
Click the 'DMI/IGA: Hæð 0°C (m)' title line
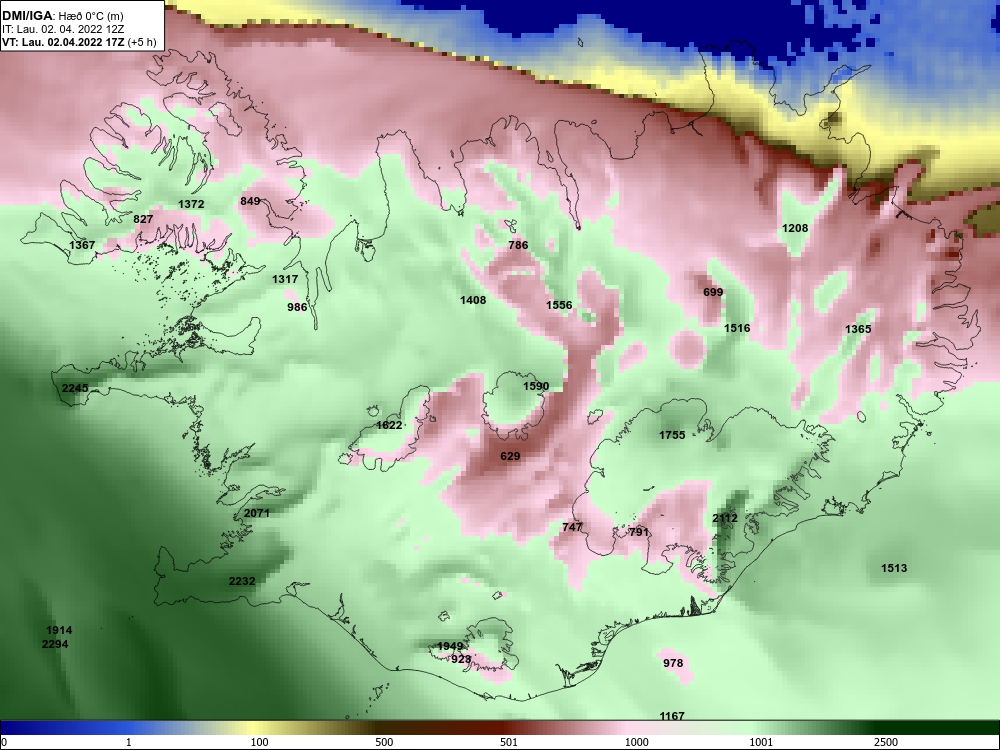click(x=62, y=16)
